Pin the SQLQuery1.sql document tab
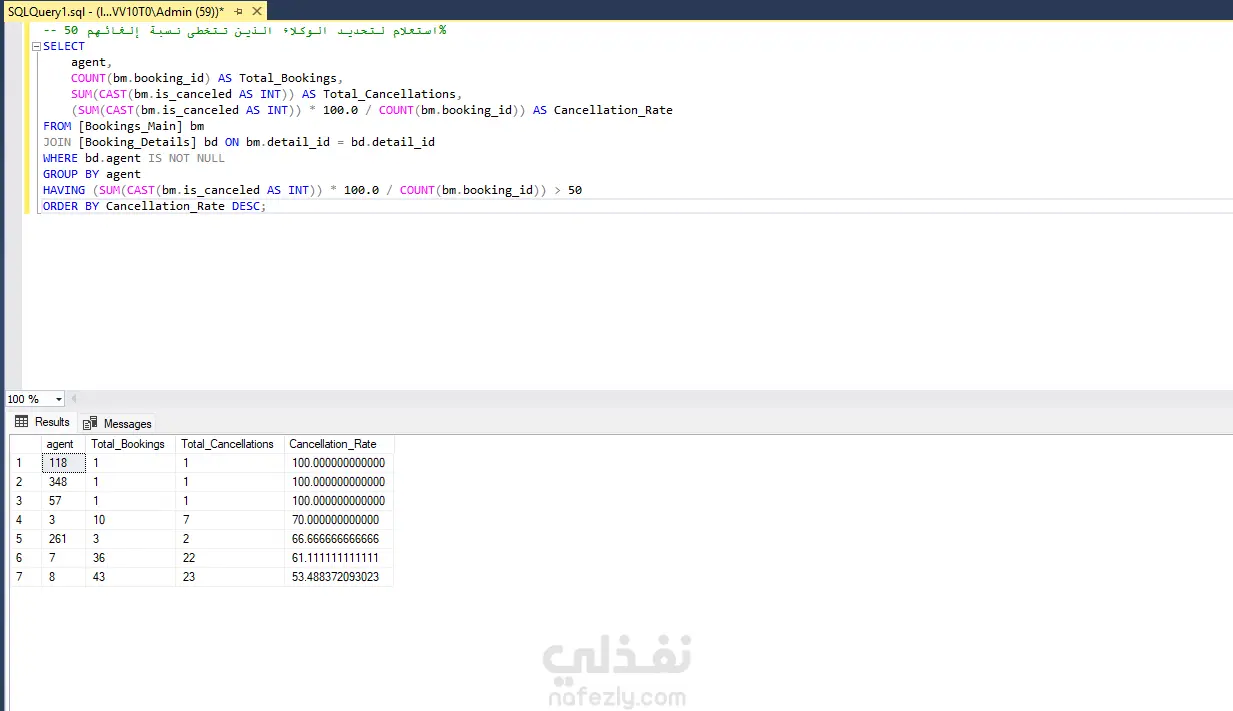The width and height of the screenshot is (1233, 711). click(238, 10)
